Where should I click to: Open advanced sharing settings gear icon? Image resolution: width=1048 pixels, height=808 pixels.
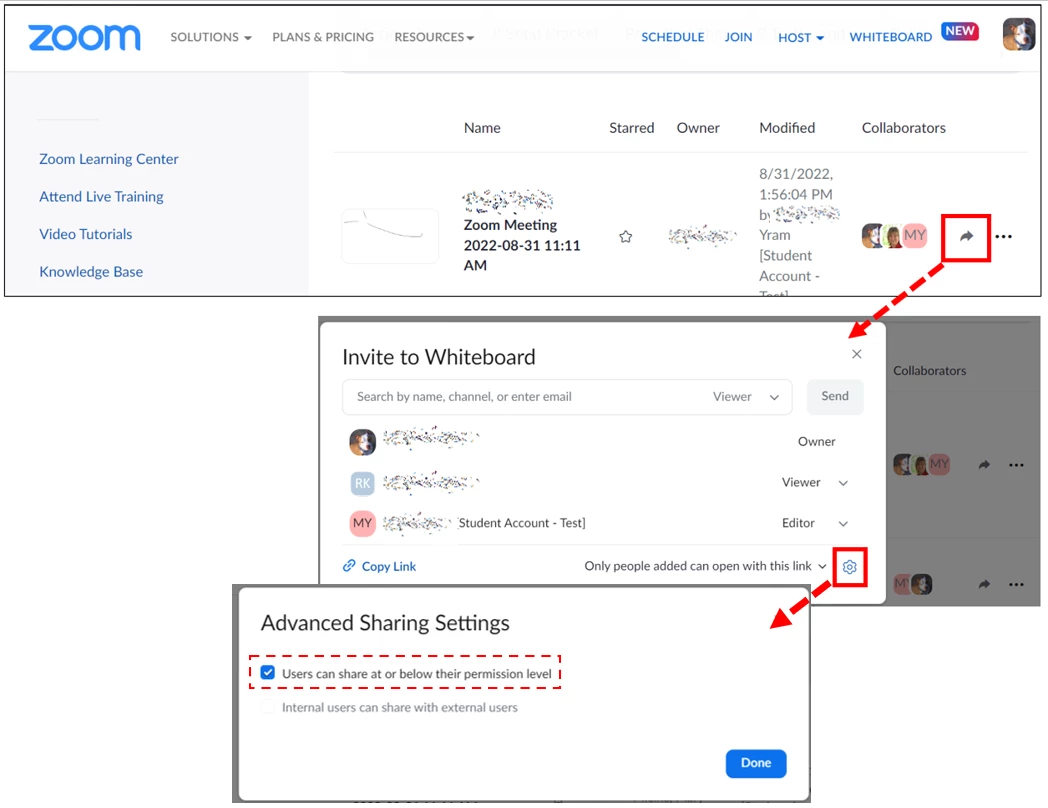849,567
